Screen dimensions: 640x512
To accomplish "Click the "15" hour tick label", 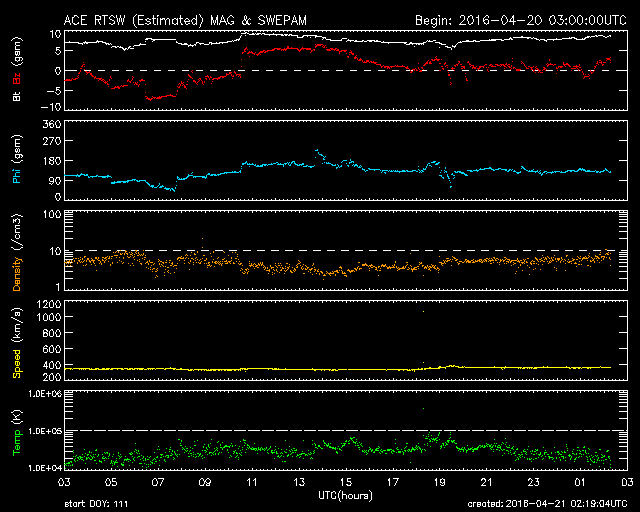I will 346,482.
